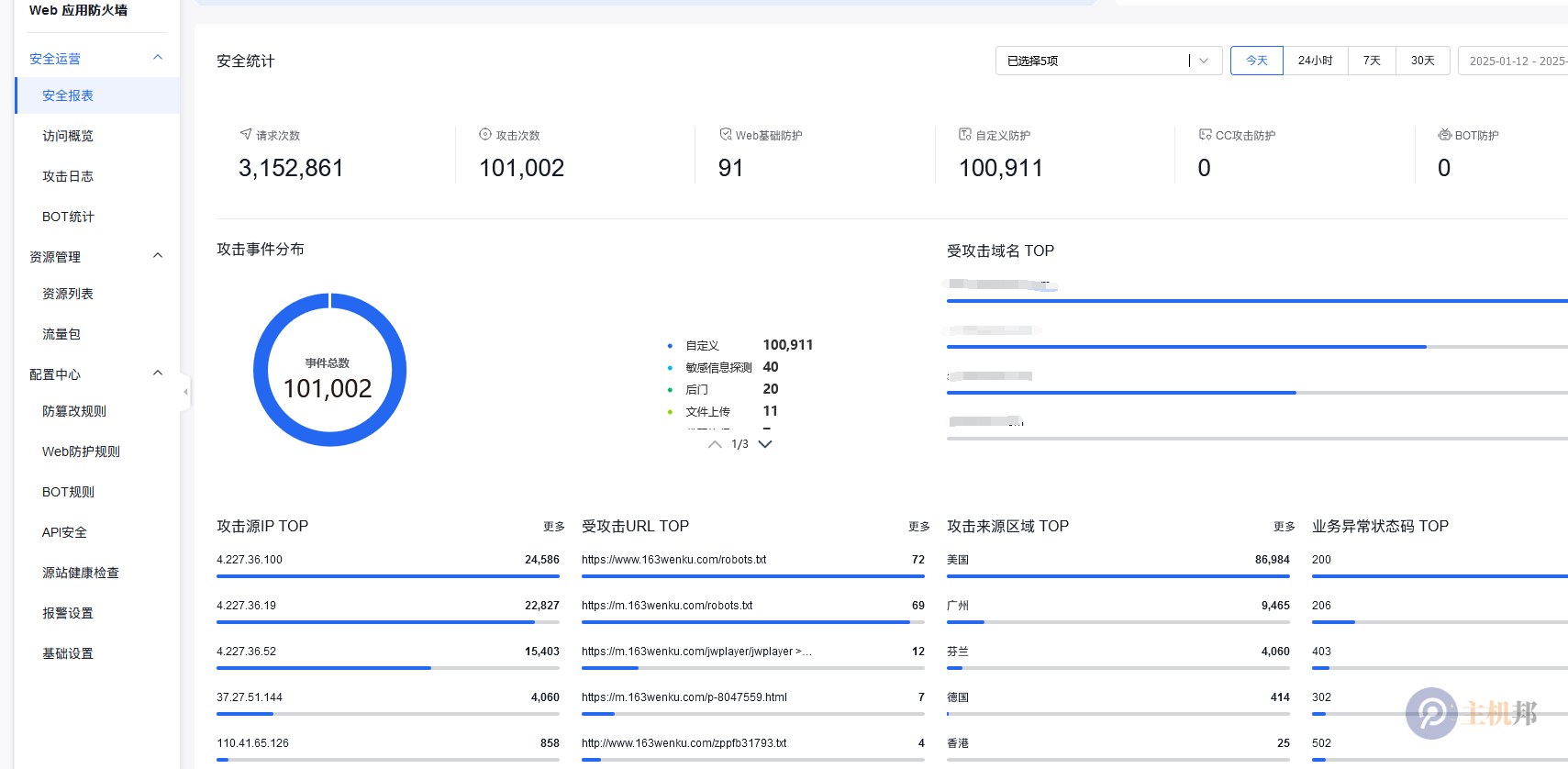Screen dimensions: 1568x769
Task: Collapse the 安全运营 menu group
Action: click(158, 58)
